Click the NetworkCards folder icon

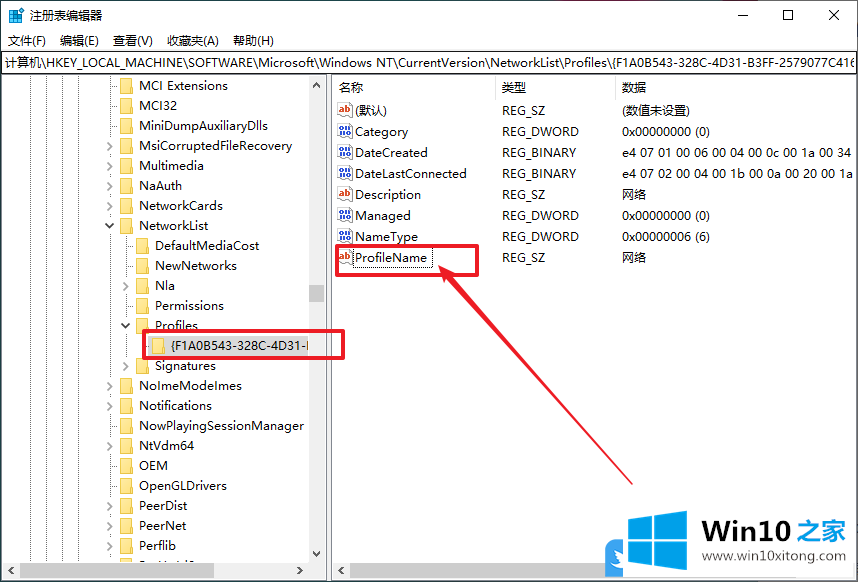pos(126,206)
